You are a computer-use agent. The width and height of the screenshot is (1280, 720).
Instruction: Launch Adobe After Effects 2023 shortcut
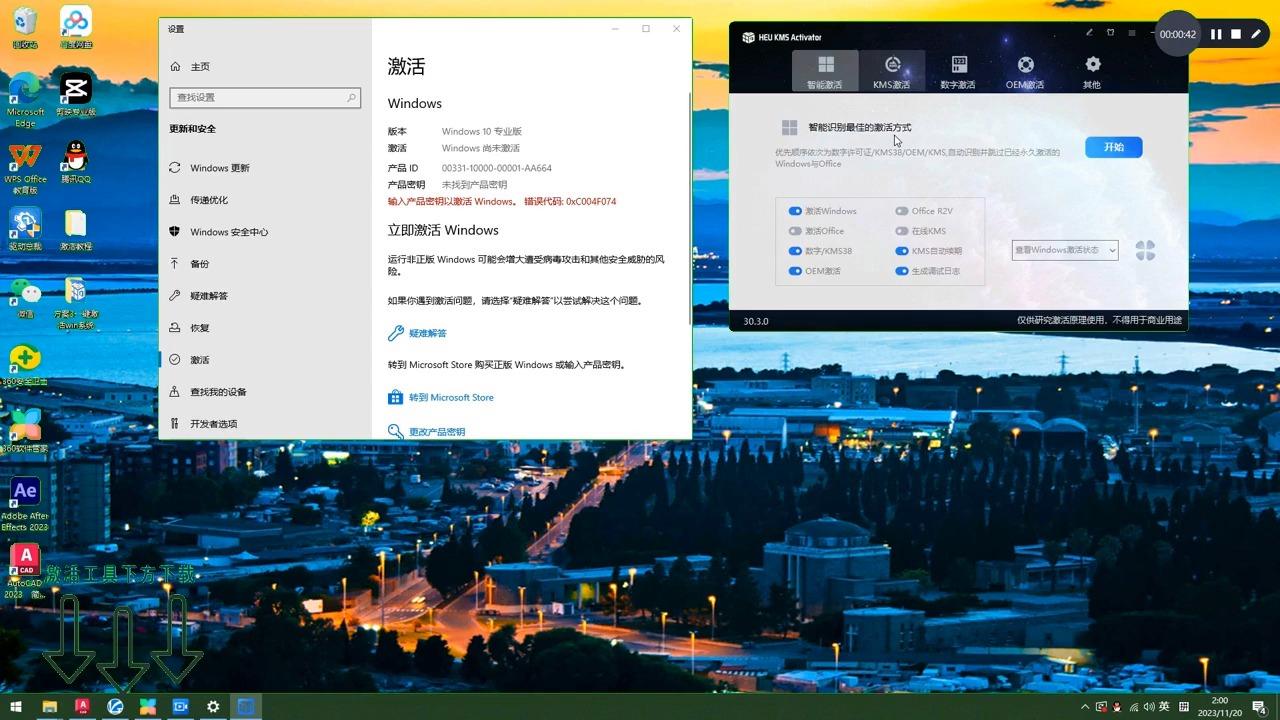(x=25, y=504)
